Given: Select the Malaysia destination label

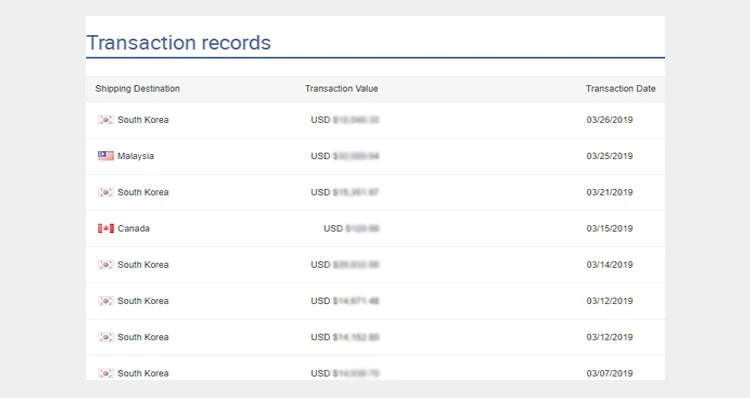Looking at the screenshot, I should point(136,156).
